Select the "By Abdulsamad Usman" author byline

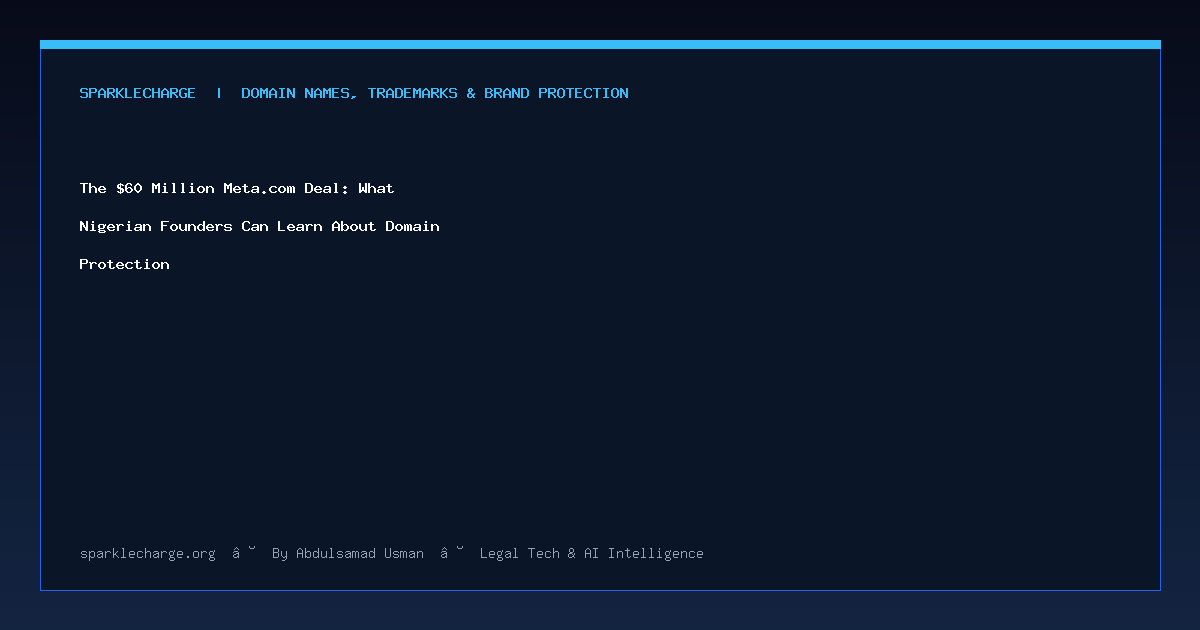[x=348, y=553]
